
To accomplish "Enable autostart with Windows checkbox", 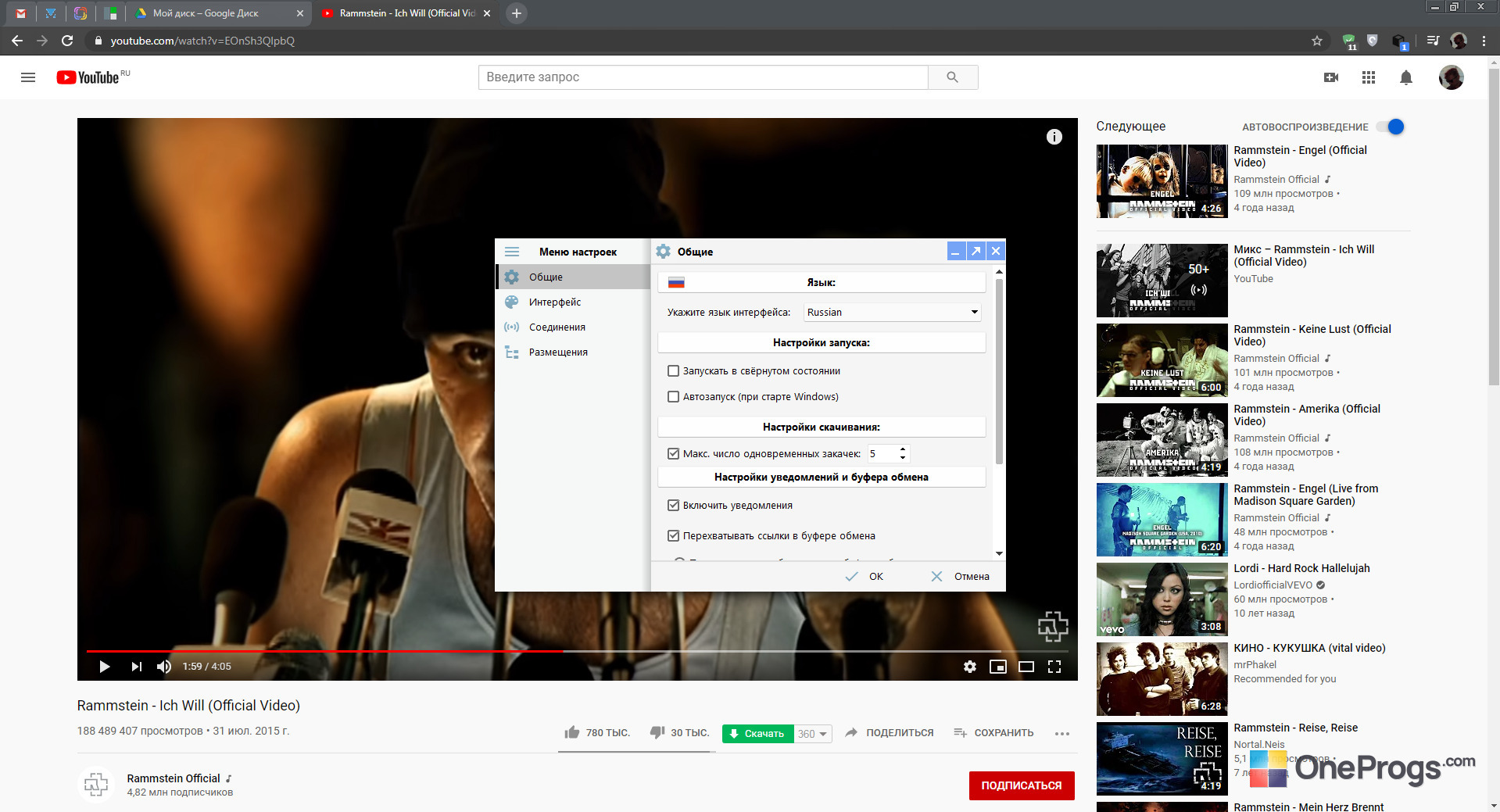I will click(x=673, y=397).
